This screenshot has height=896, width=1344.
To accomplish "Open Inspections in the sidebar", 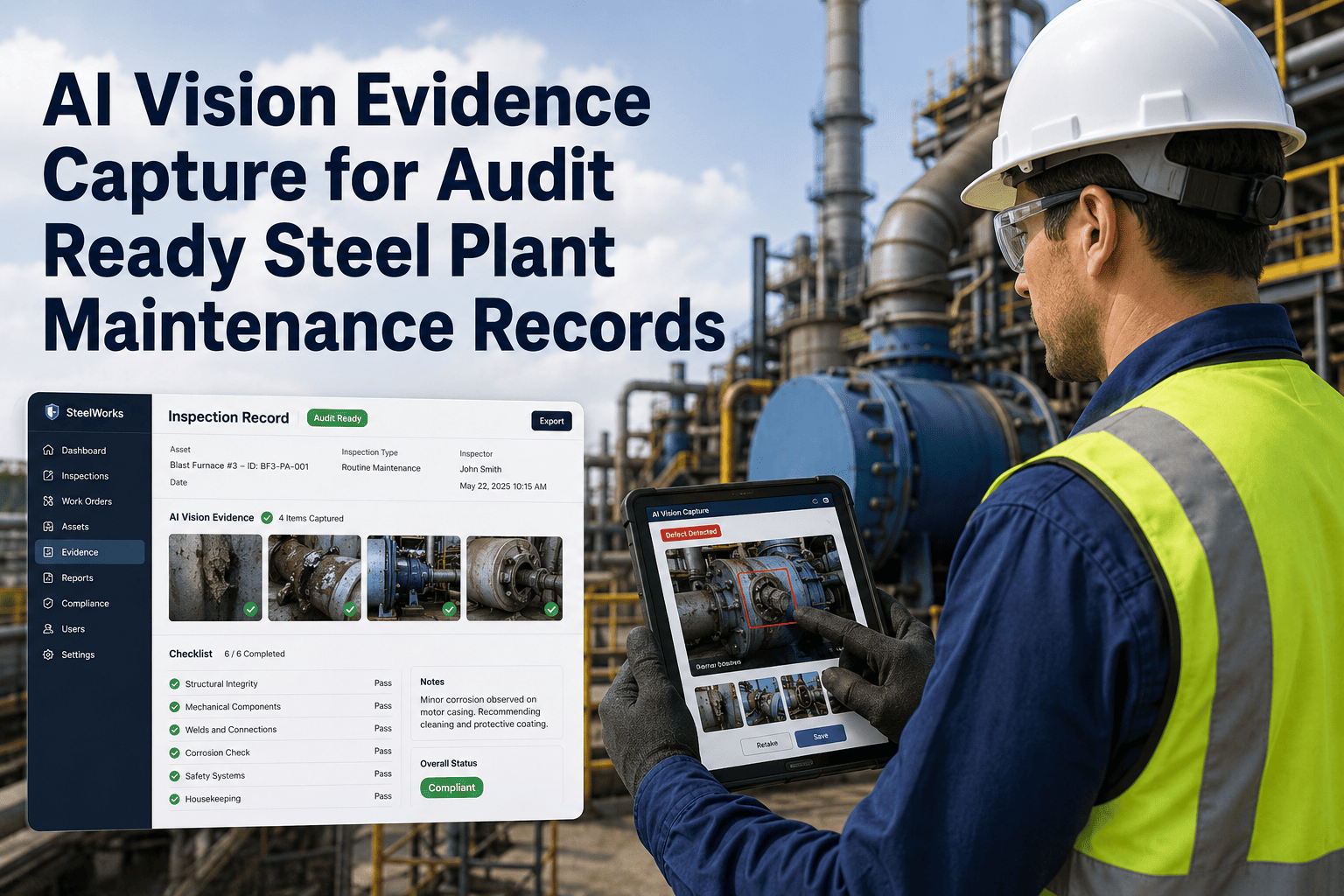I will [90, 475].
